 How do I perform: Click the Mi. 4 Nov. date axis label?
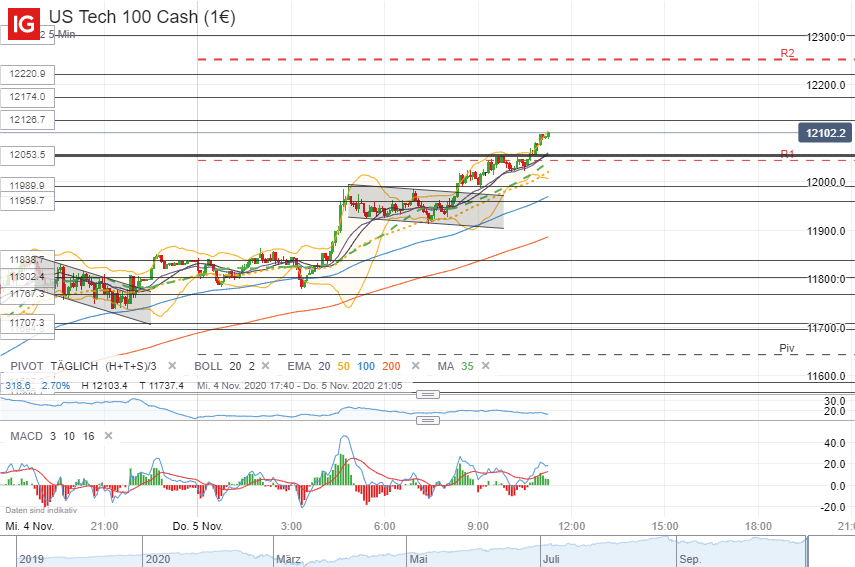pyautogui.click(x=29, y=526)
